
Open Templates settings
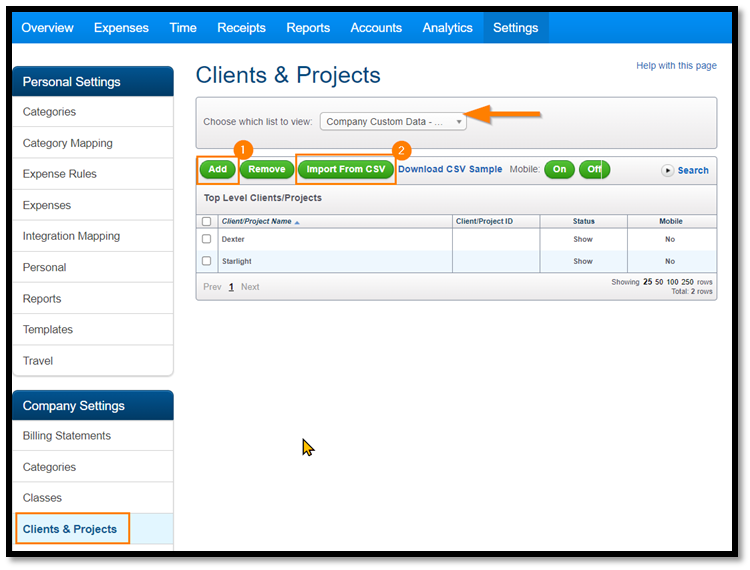pos(93,329)
